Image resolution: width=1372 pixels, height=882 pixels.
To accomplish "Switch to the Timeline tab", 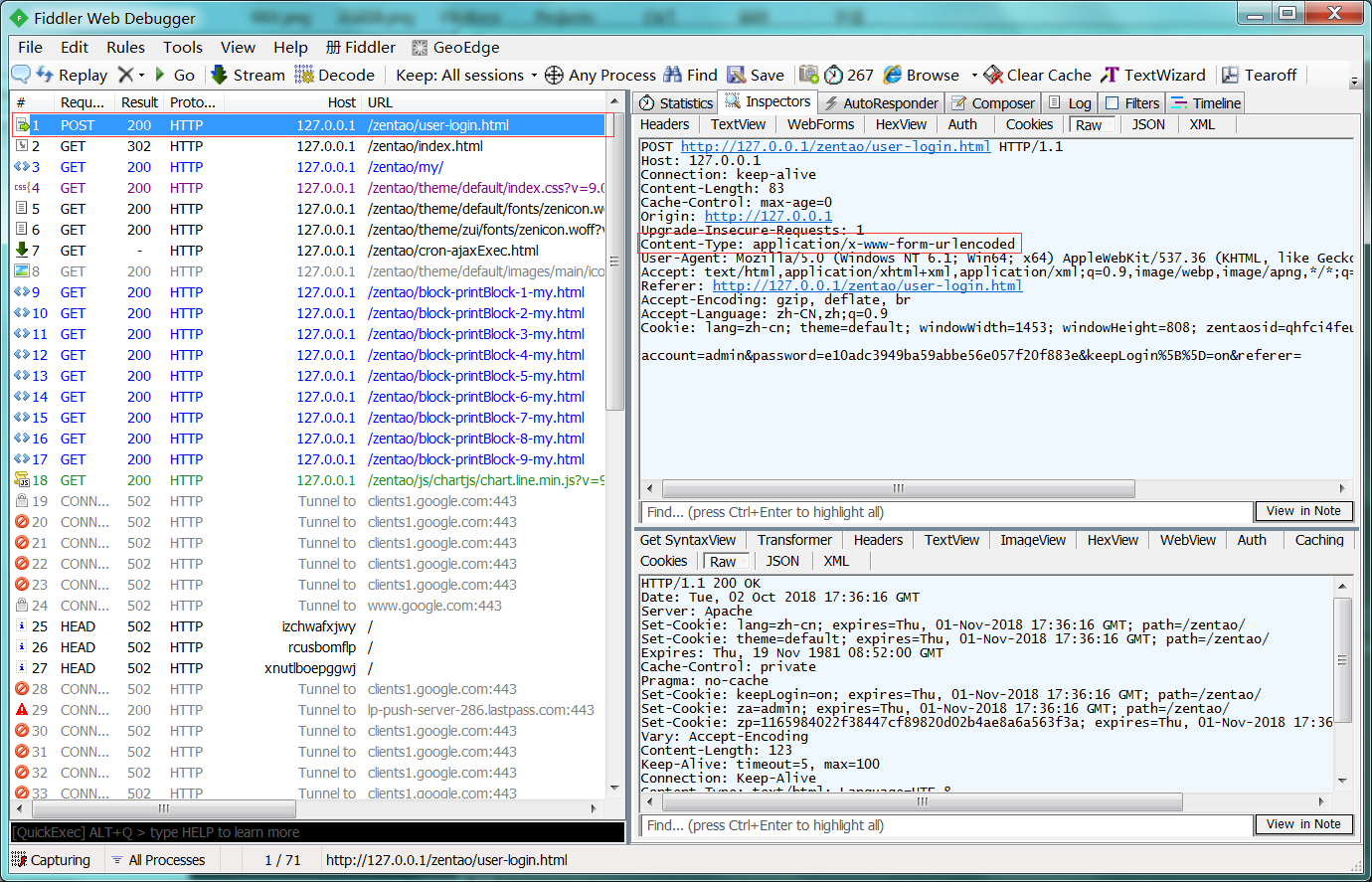I will click(x=1206, y=102).
